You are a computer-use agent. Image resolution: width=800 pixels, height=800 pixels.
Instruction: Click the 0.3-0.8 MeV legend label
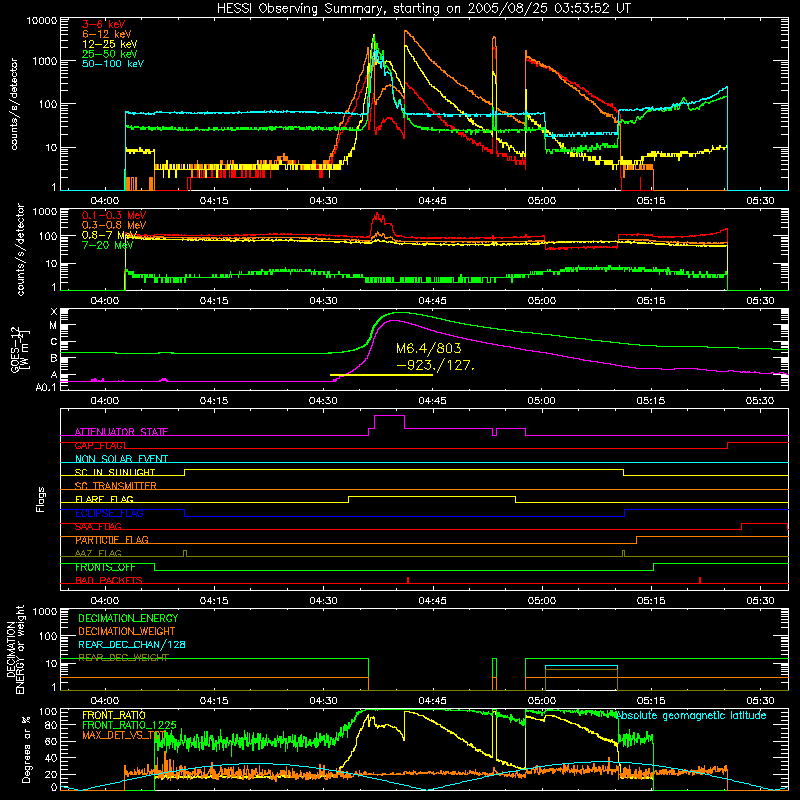114,225
